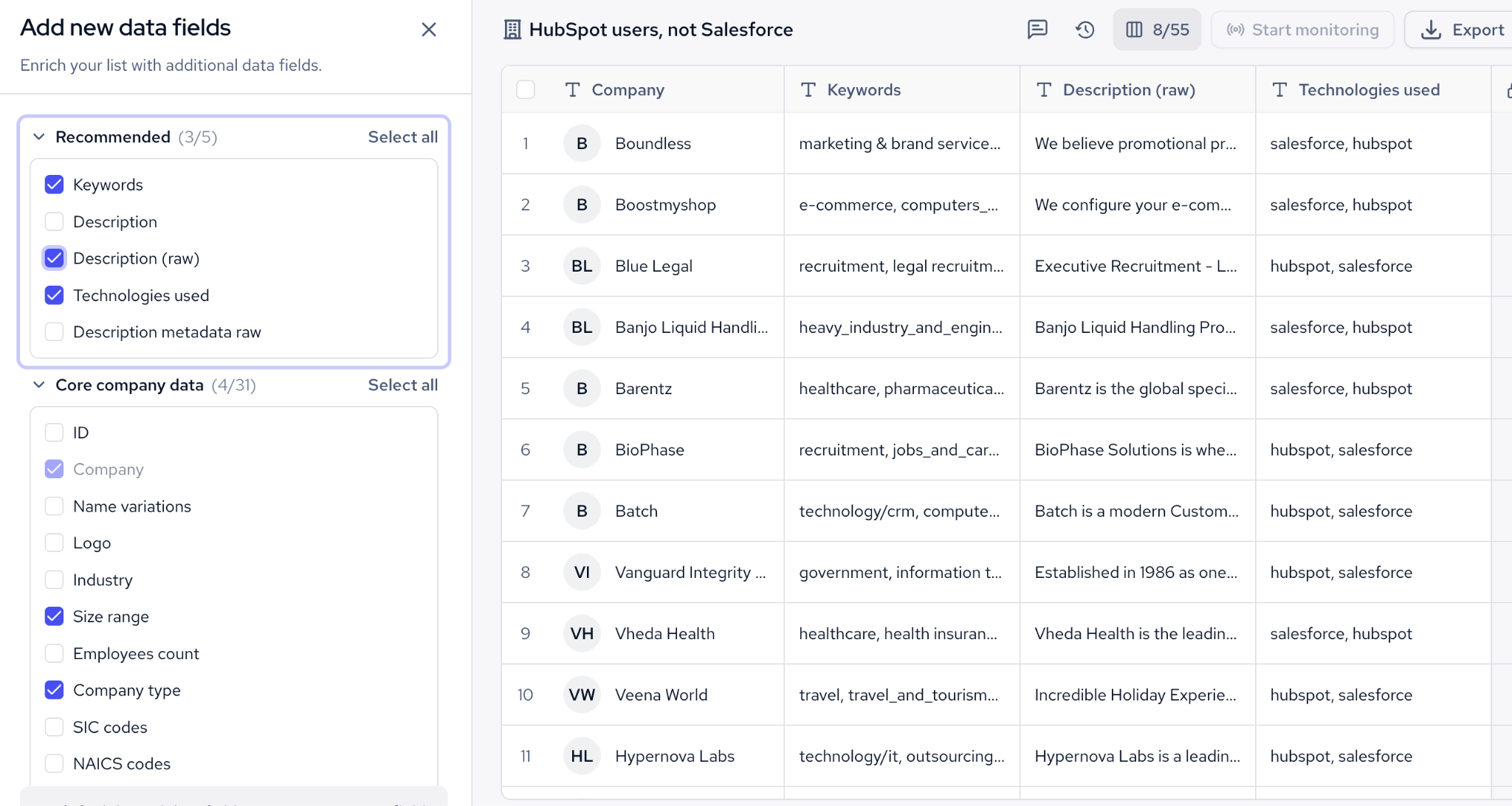
Task: Open the comments icon in header
Action: (1037, 30)
